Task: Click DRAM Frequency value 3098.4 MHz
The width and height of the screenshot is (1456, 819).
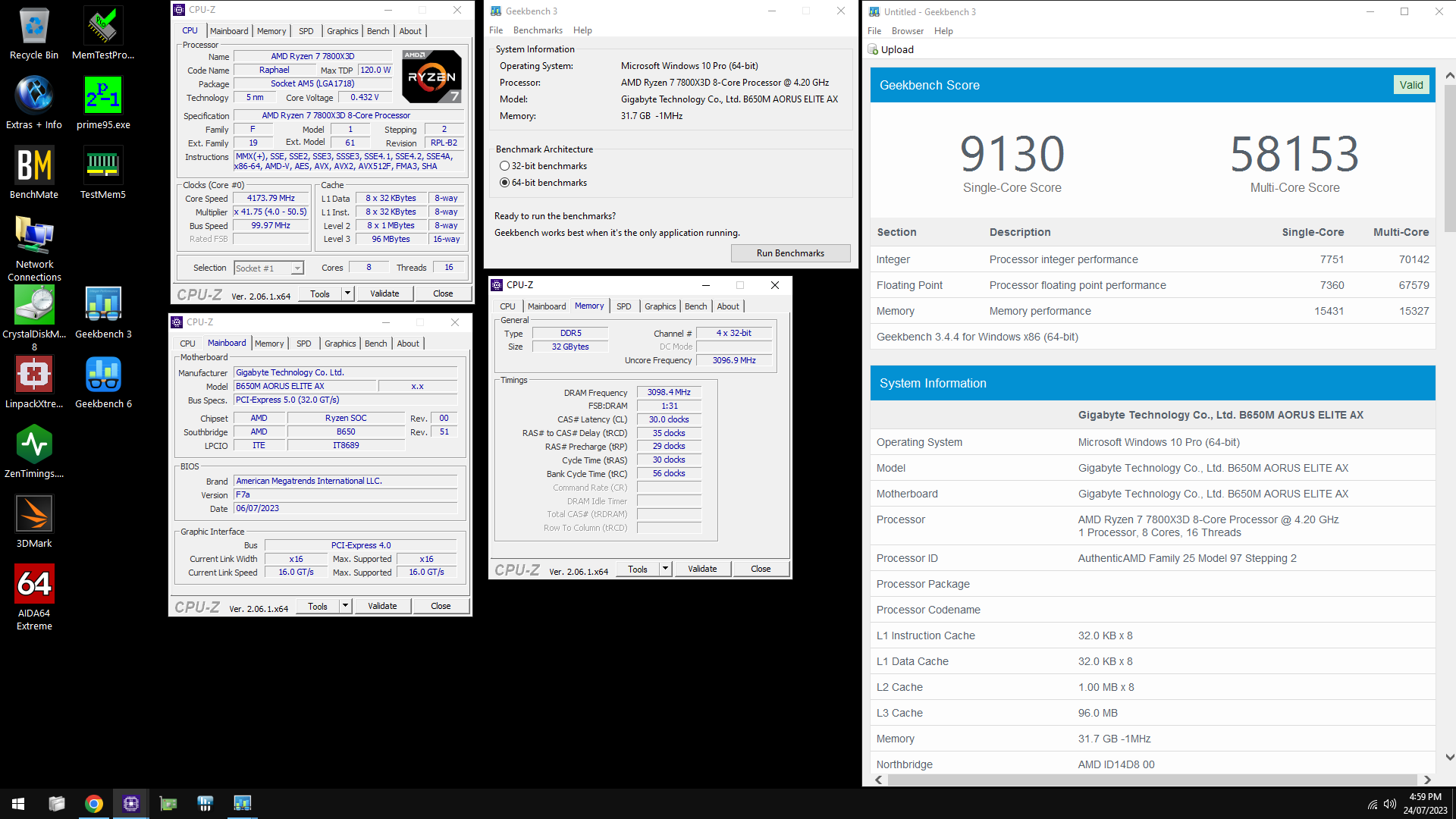Action: (669, 393)
